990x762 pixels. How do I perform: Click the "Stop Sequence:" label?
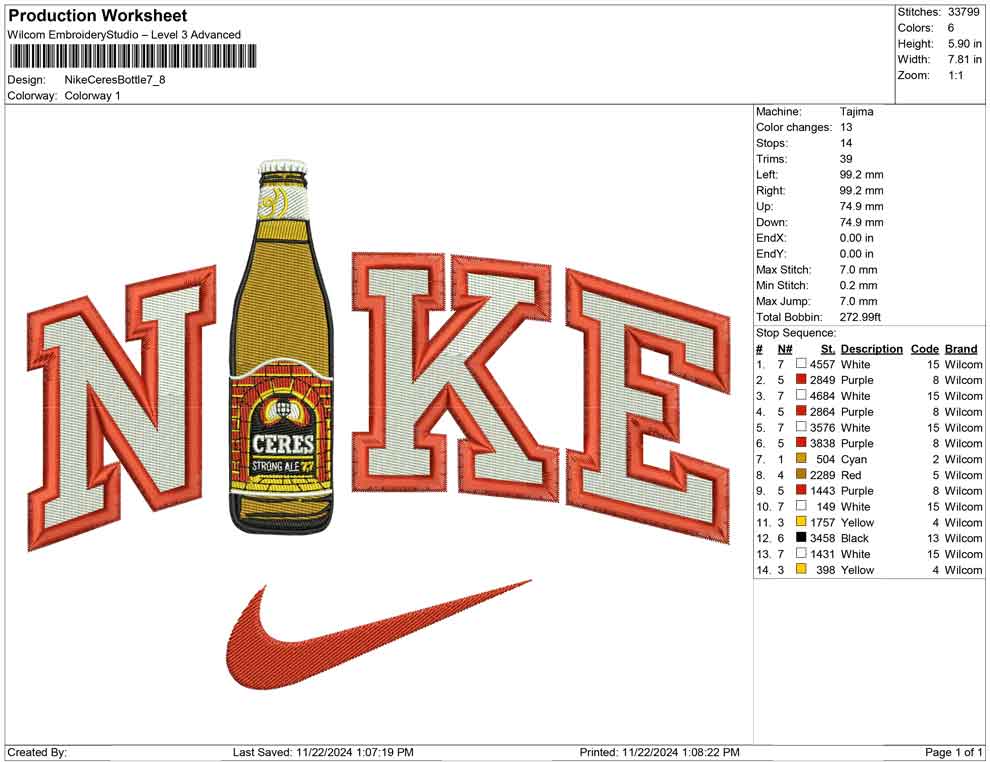click(796, 333)
